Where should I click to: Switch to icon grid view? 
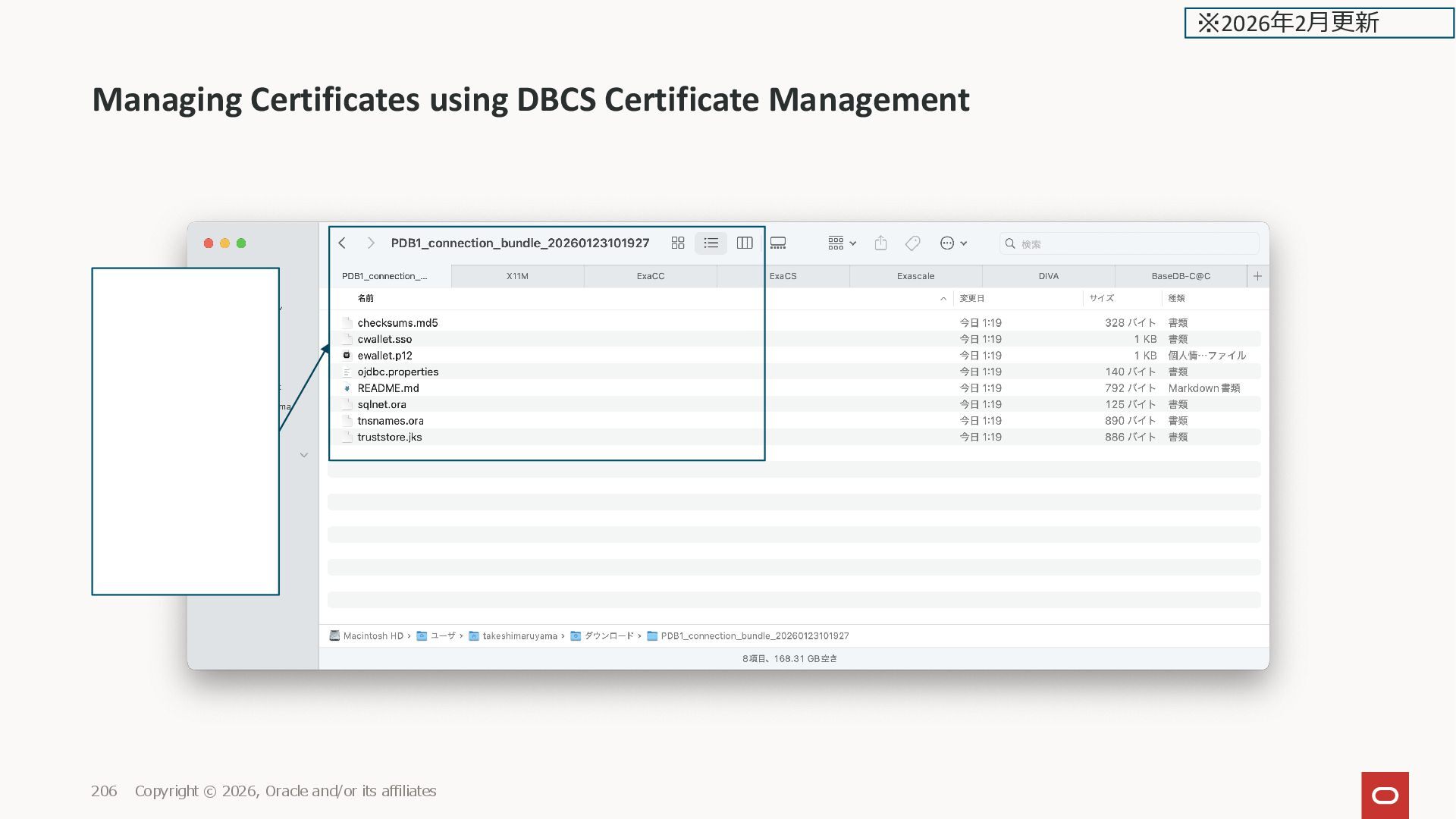click(x=678, y=243)
